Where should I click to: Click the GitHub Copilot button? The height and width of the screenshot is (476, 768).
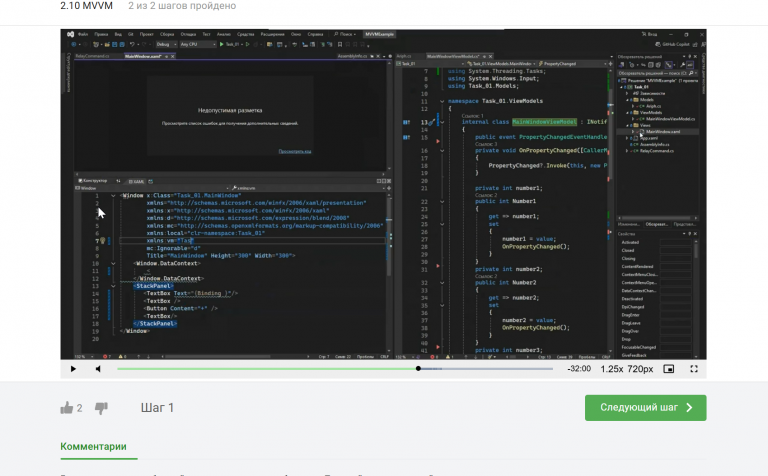click(x=672, y=44)
